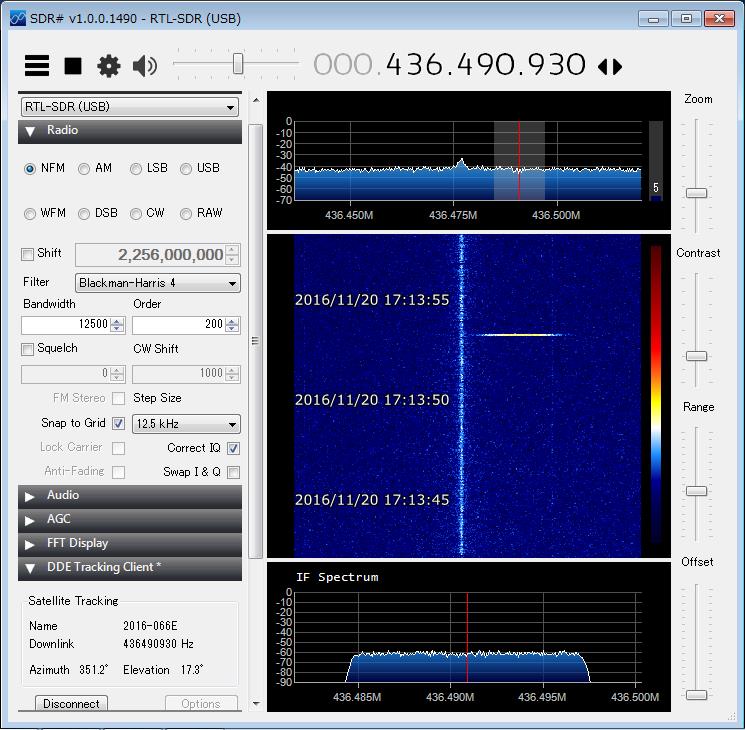Image resolution: width=745 pixels, height=730 pixels.
Task: Click the Zoom slider handle
Action: pyautogui.click(x=696, y=193)
